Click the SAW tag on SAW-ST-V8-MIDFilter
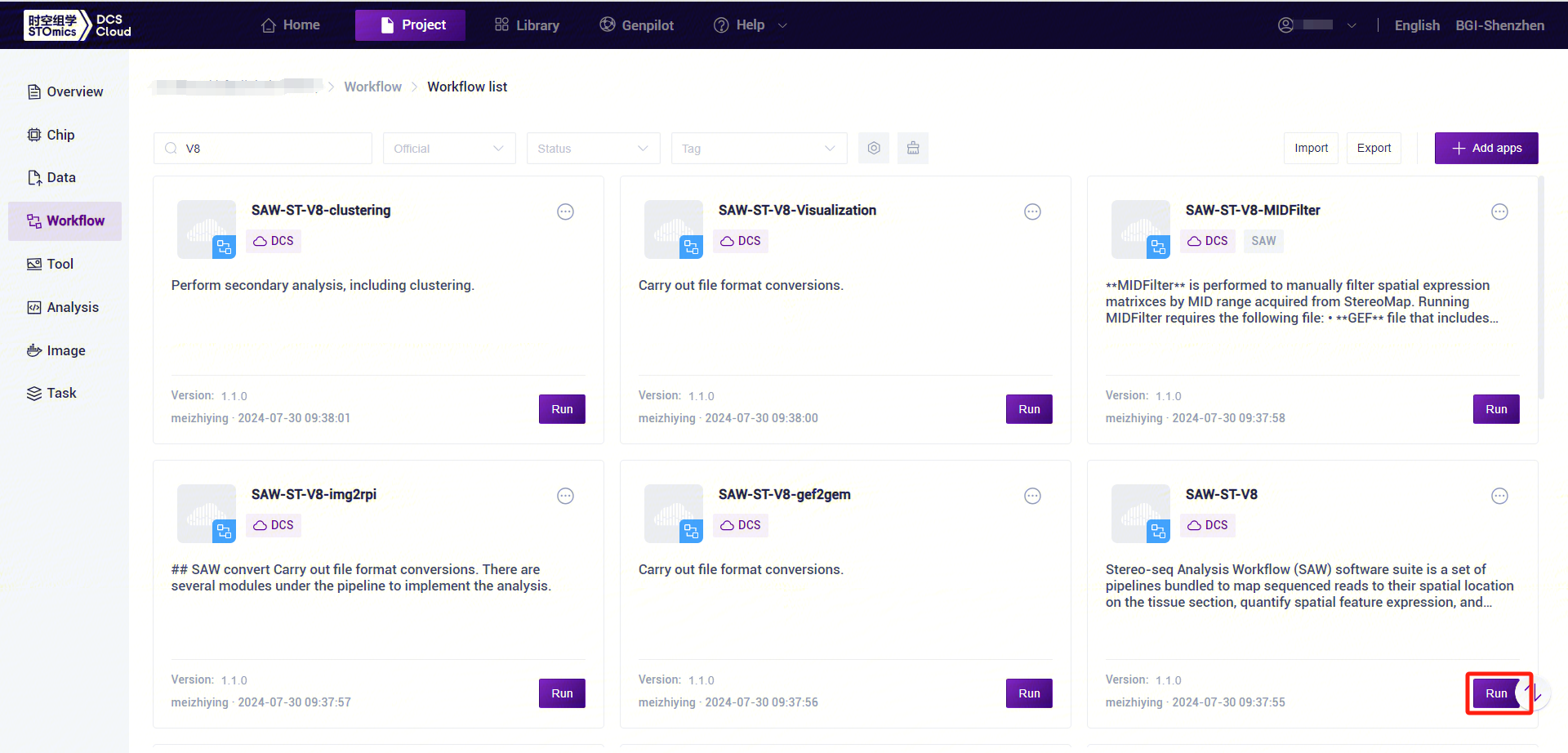 1263,241
